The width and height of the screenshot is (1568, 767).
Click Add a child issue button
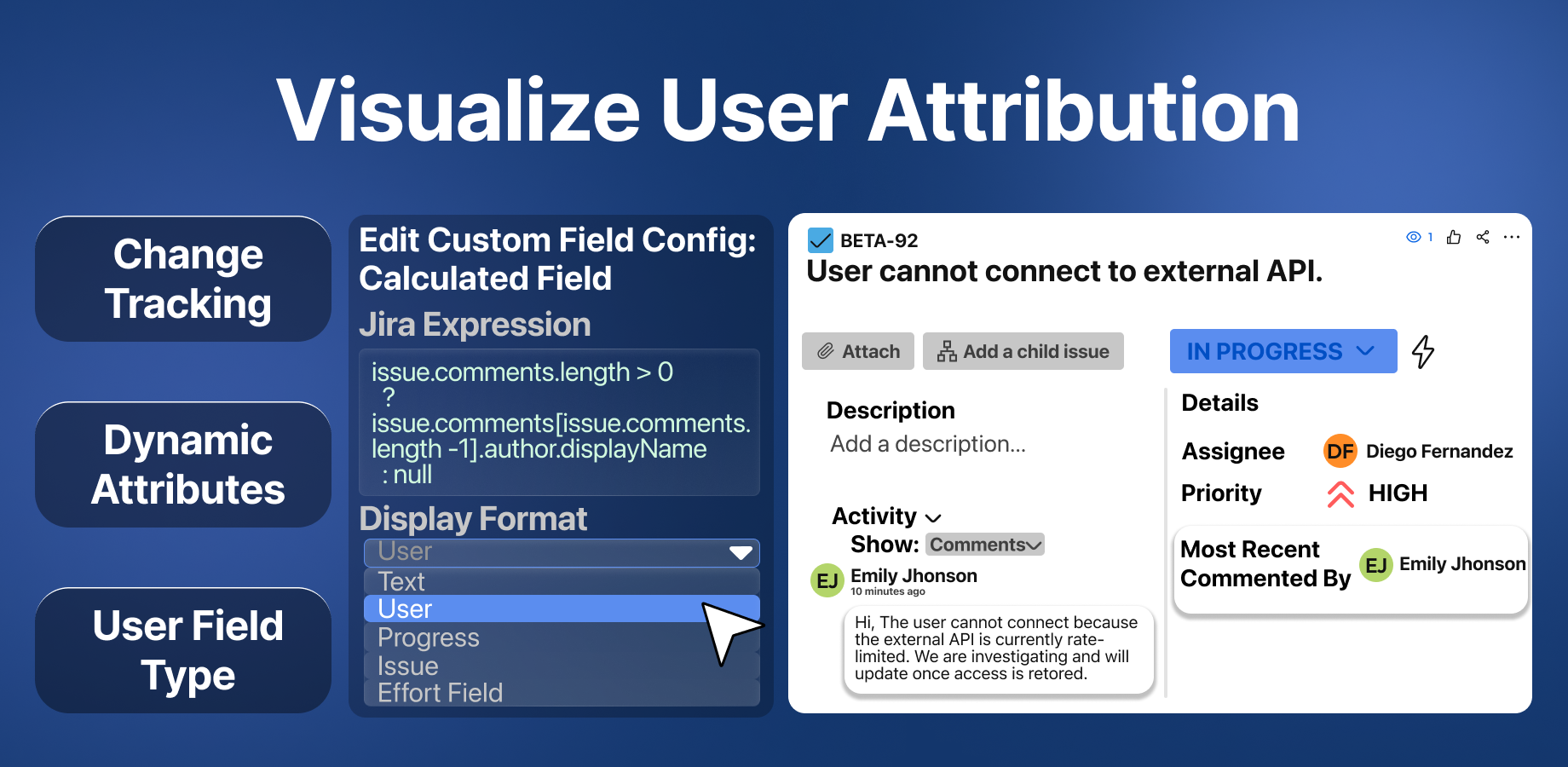point(1023,351)
